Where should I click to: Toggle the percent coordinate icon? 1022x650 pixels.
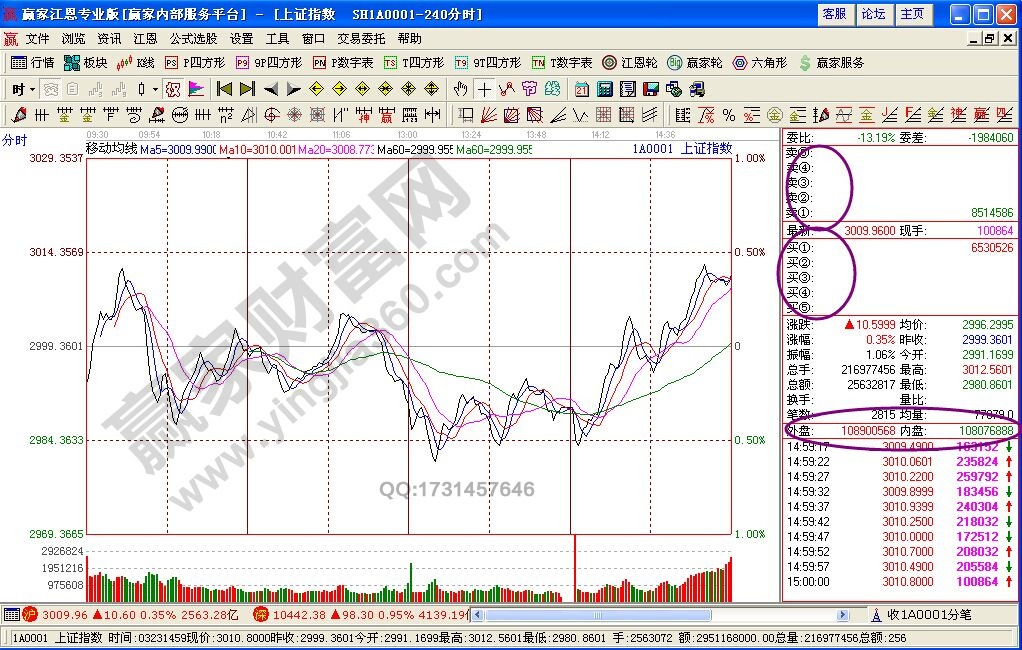click(728, 114)
